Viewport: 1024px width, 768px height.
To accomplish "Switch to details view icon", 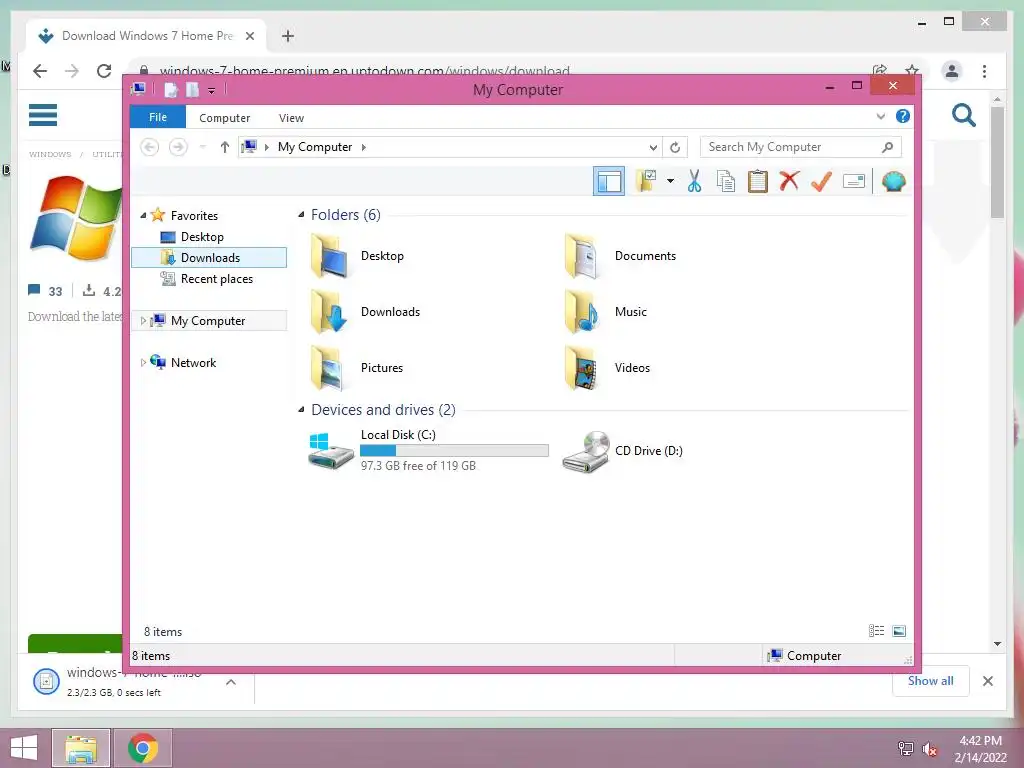I will (876, 631).
